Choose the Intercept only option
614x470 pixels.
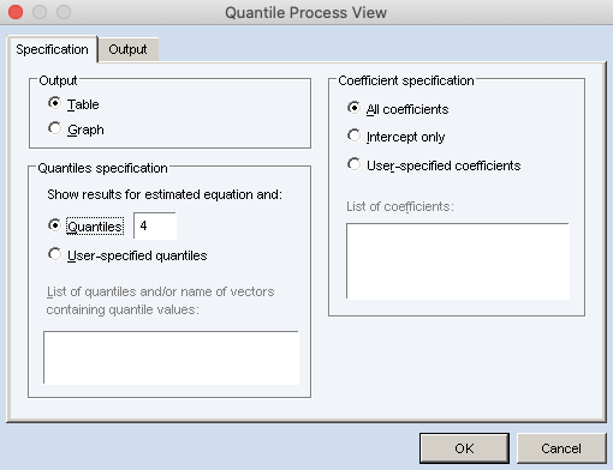(x=353, y=137)
